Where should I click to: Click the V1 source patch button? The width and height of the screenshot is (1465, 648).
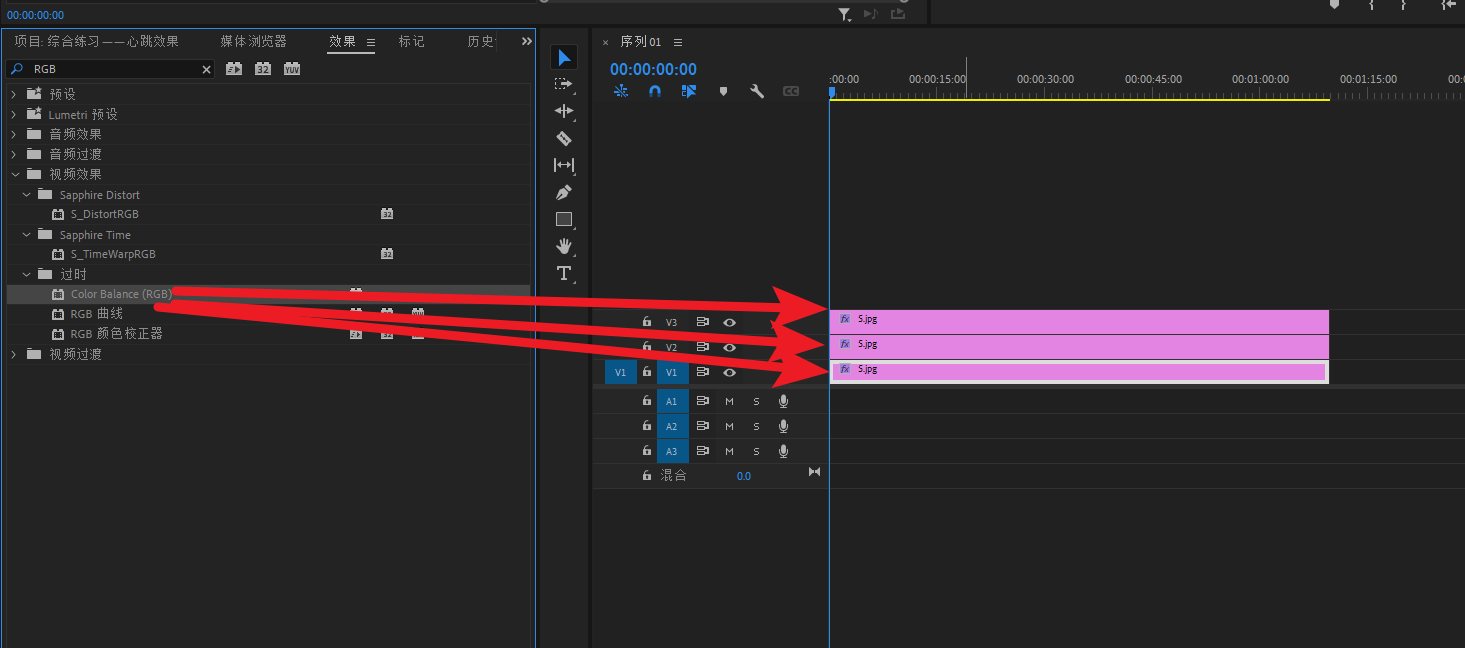620,372
